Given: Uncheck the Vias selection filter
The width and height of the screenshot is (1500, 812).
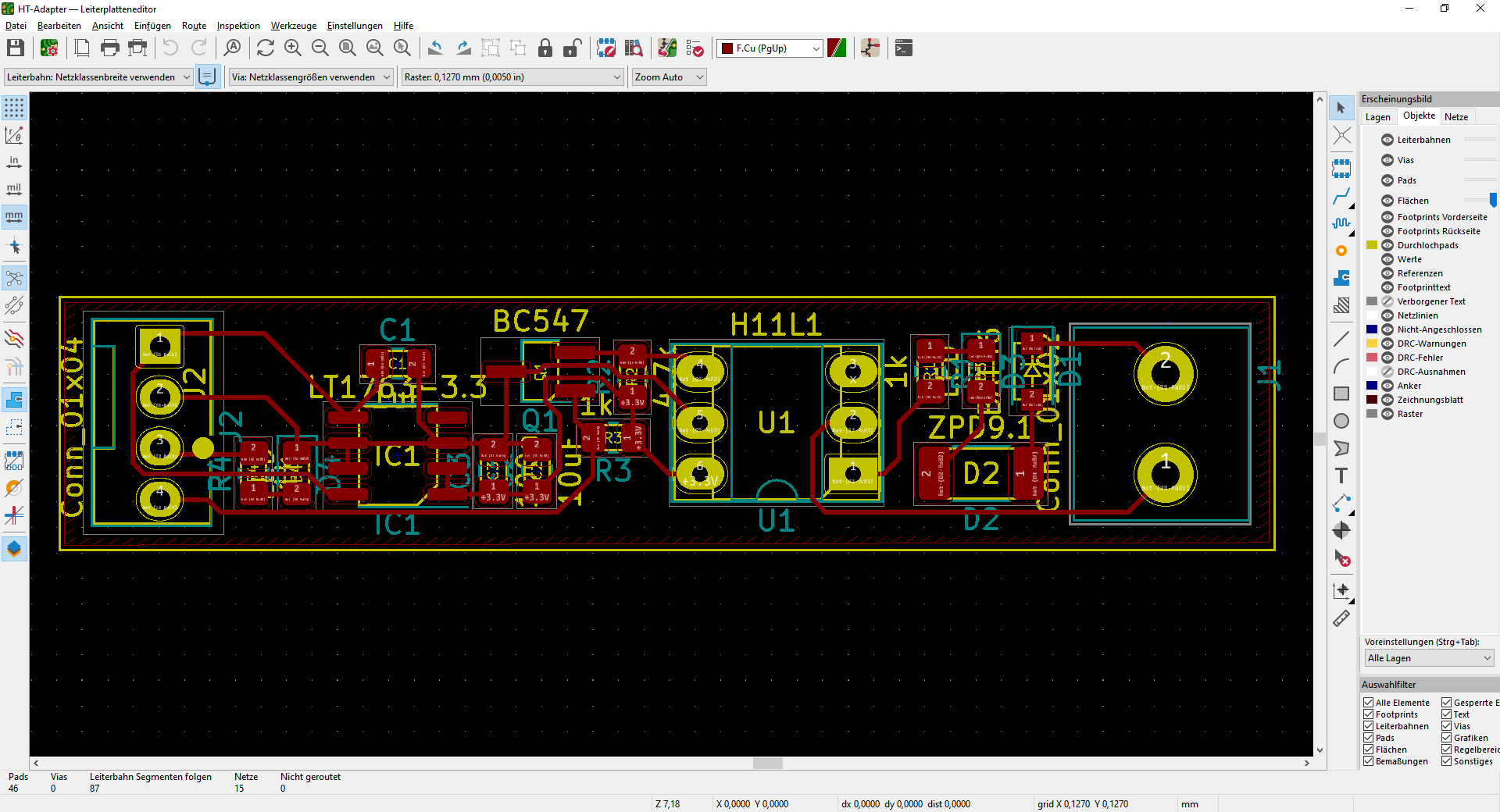Looking at the screenshot, I should [1447, 726].
